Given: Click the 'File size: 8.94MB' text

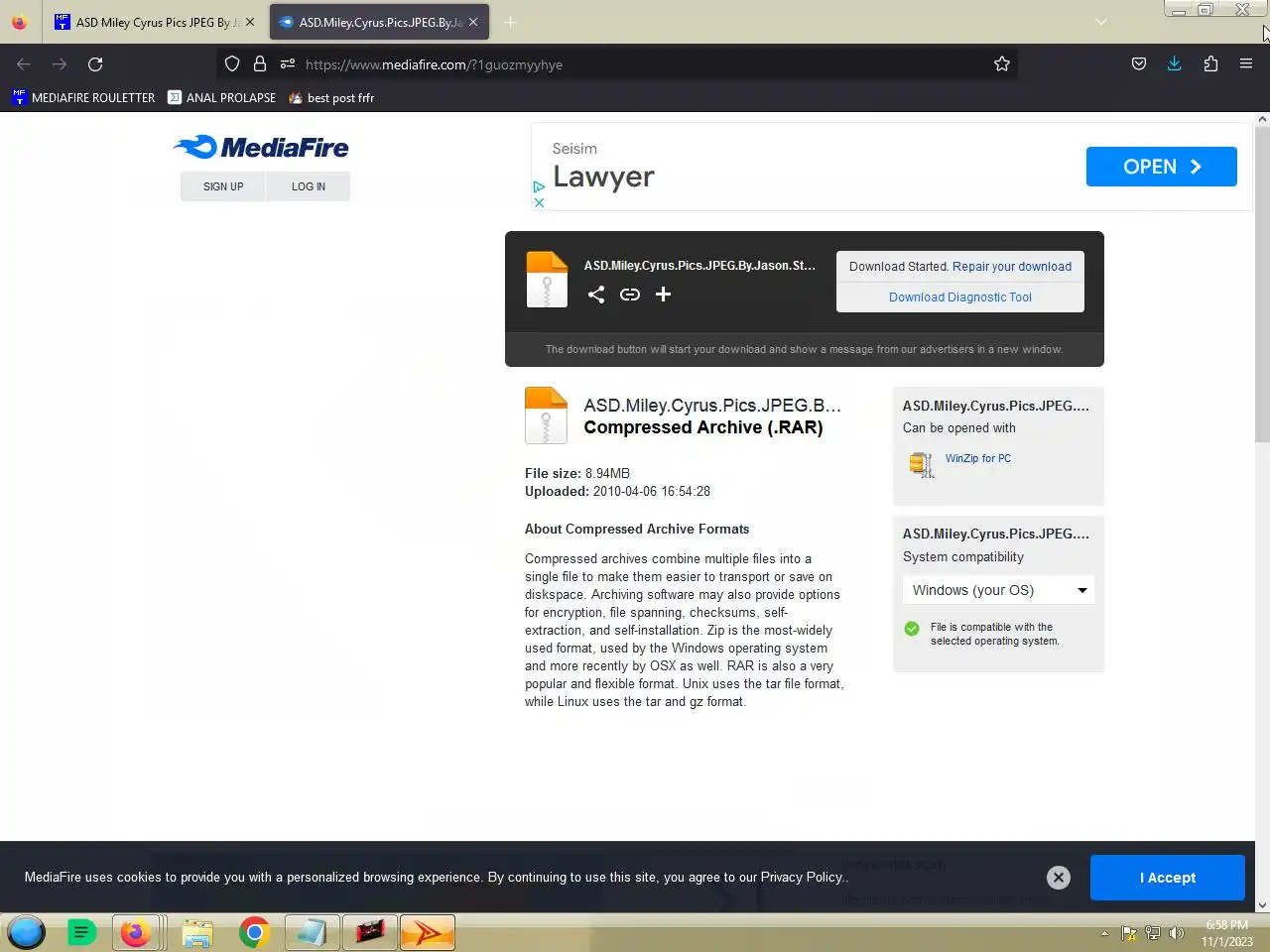Looking at the screenshot, I should click(577, 474).
